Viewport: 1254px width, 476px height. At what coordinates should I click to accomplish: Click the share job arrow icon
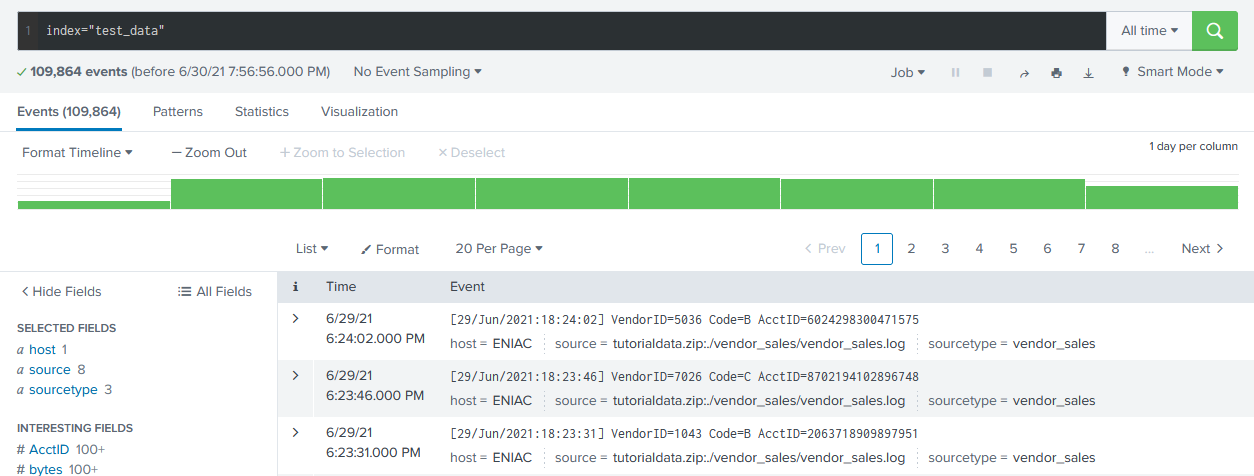[1023, 73]
